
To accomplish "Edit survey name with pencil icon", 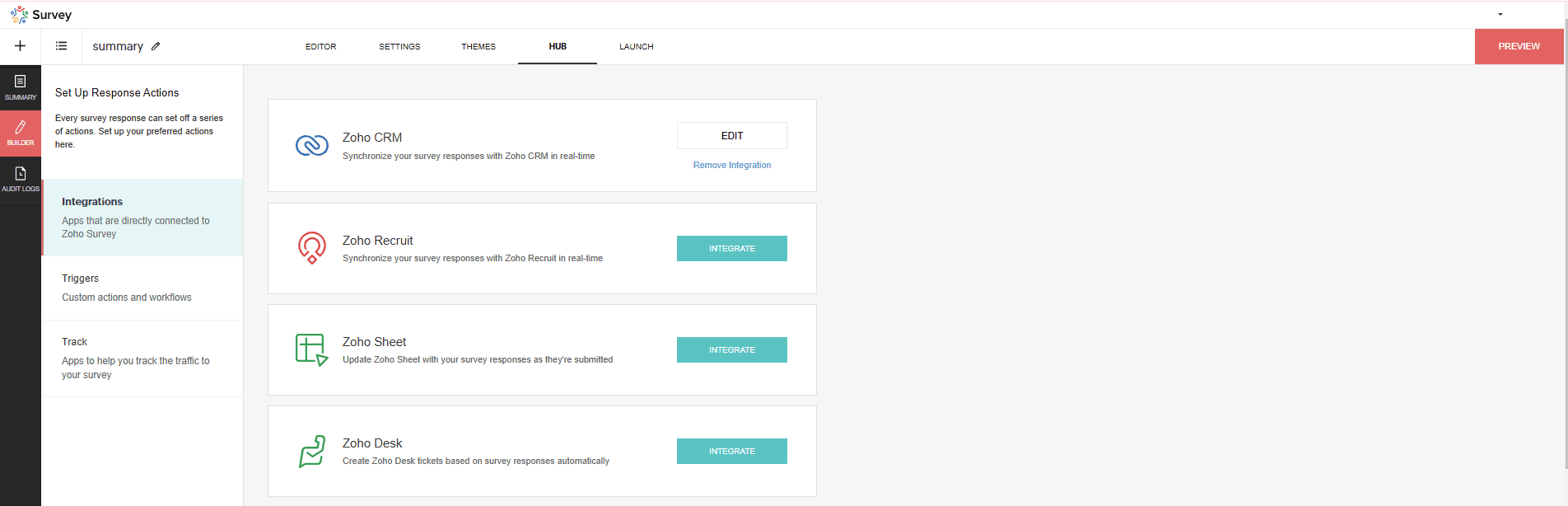I will click(156, 46).
